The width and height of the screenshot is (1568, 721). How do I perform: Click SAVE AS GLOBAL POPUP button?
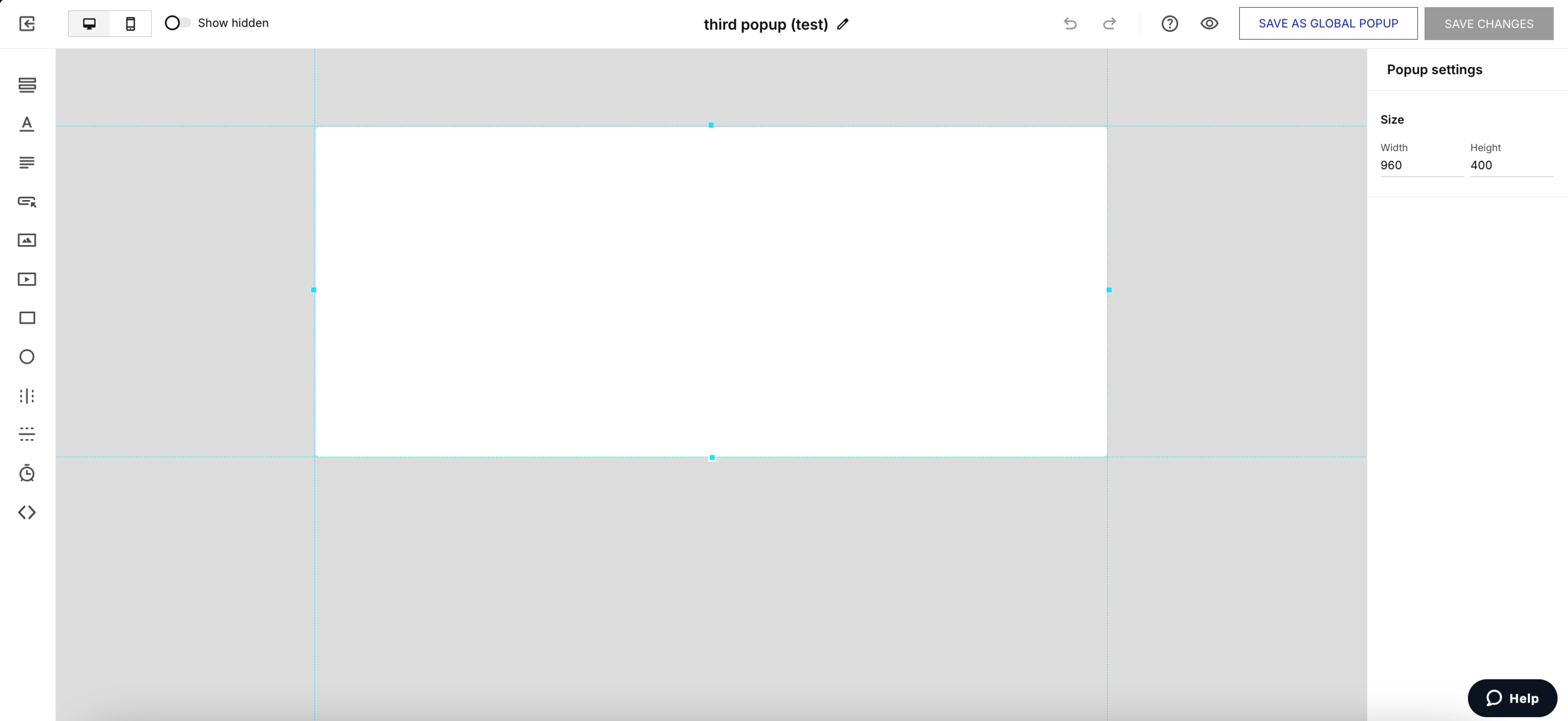1328,24
